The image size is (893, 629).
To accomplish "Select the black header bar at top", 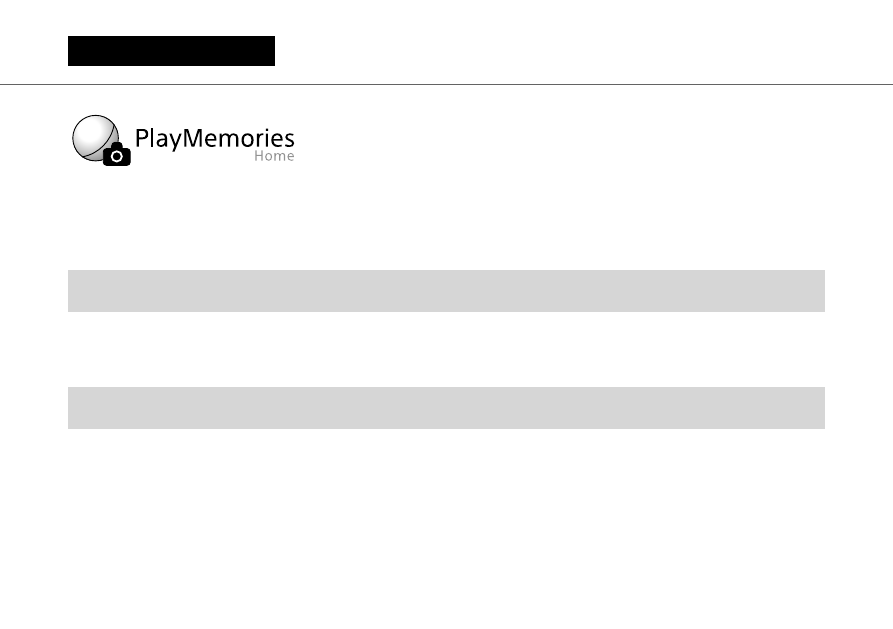I will tap(171, 51).
